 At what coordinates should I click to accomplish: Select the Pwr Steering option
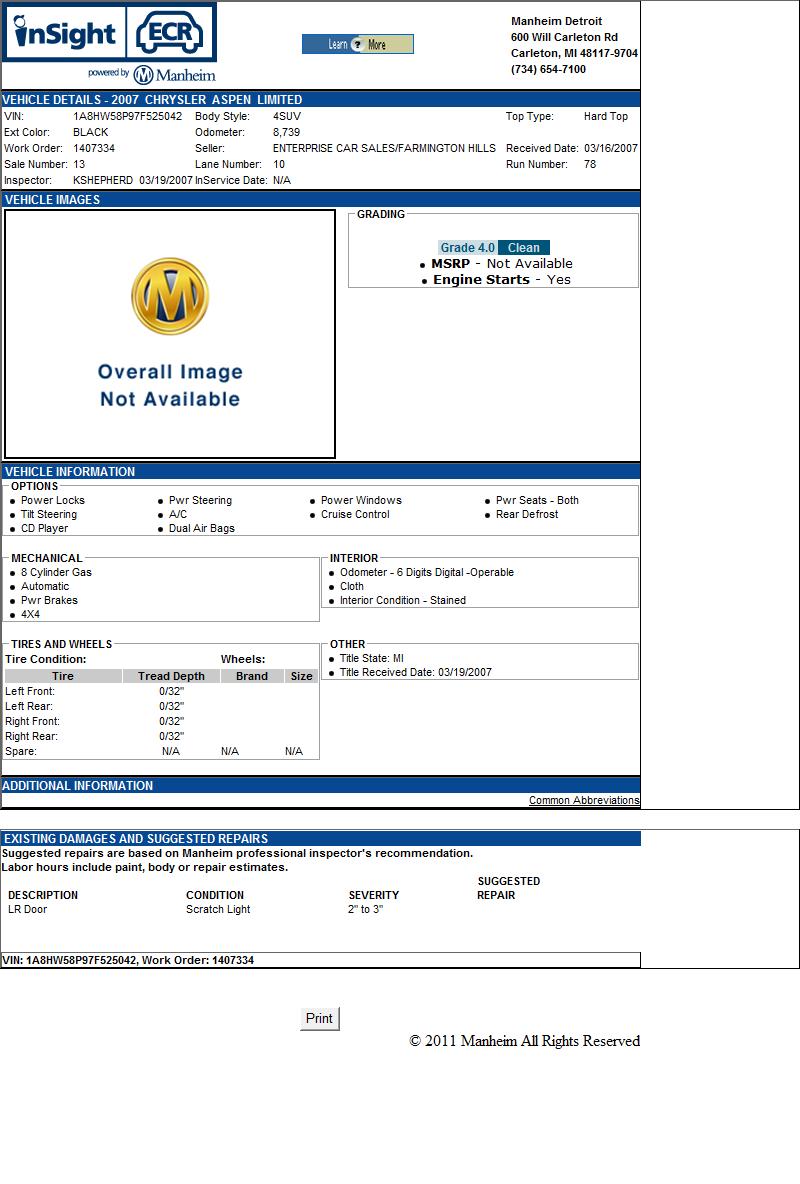tap(200, 501)
